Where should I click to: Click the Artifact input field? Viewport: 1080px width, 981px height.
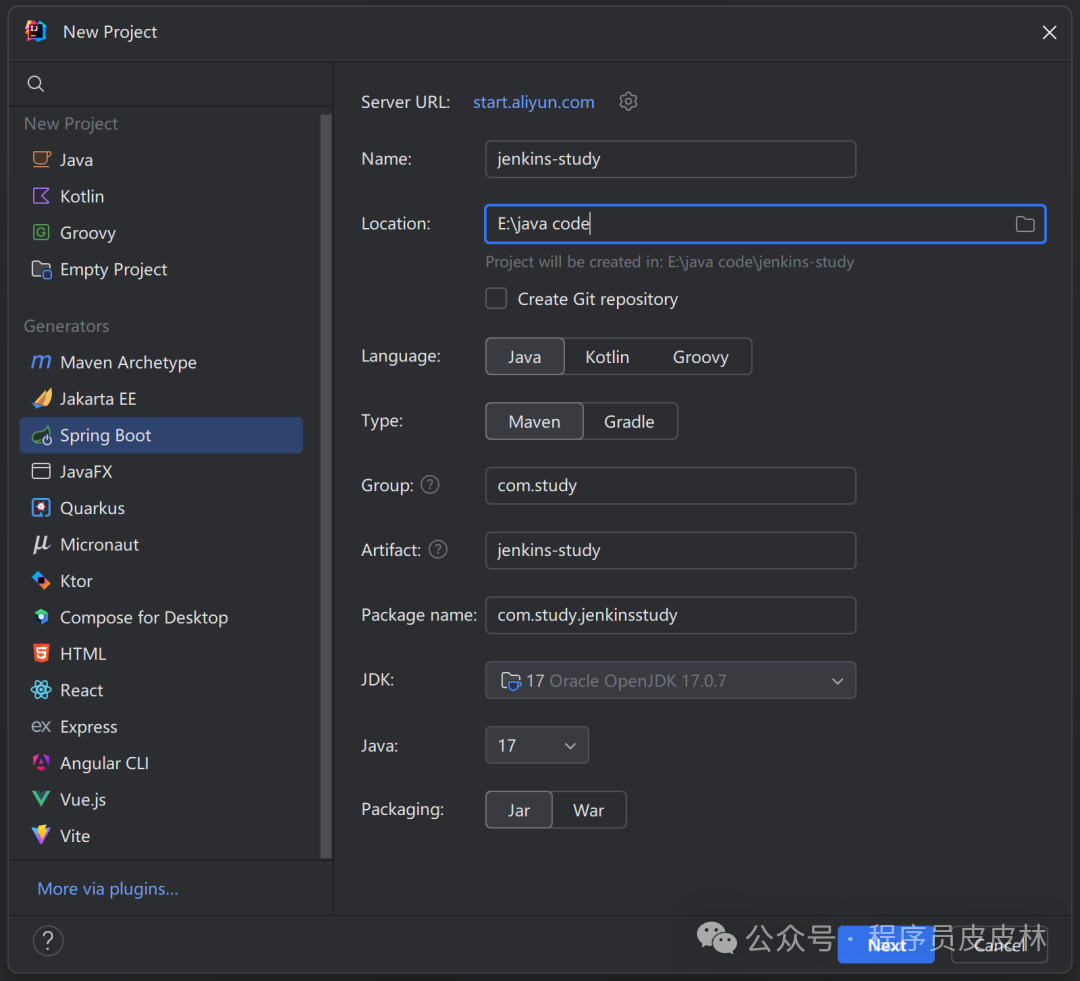click(x=671, y=550)
